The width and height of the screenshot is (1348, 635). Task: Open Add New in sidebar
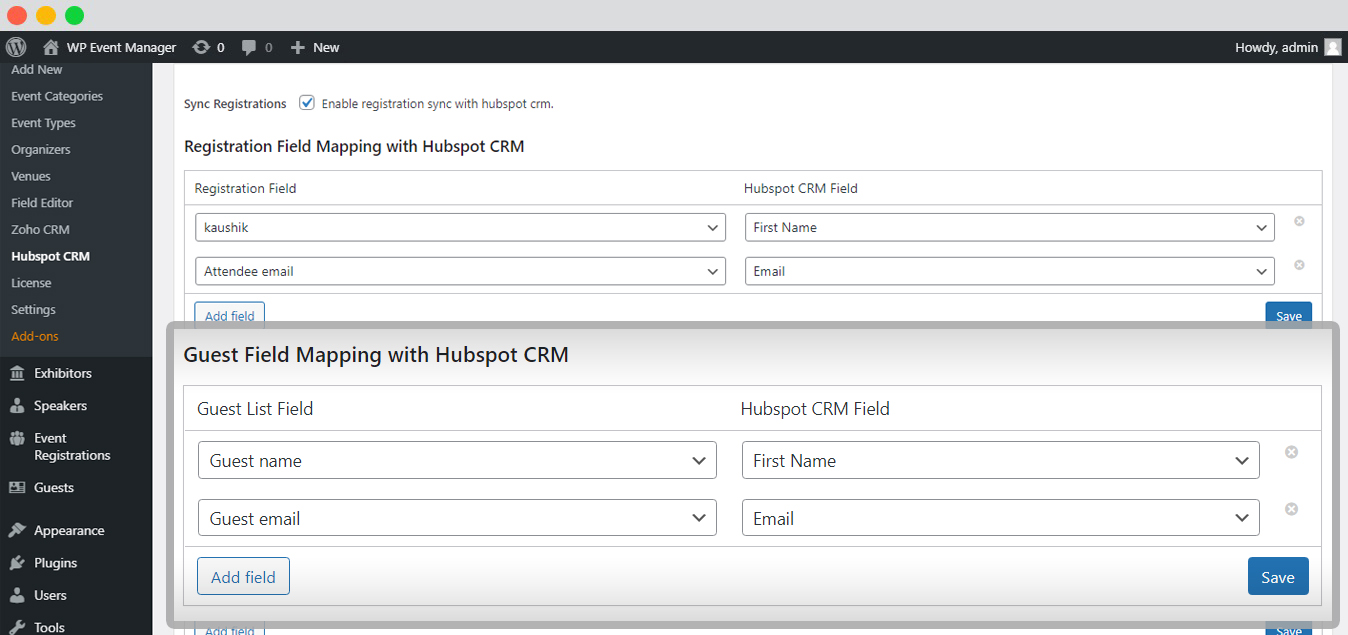(x=37, y=70)
